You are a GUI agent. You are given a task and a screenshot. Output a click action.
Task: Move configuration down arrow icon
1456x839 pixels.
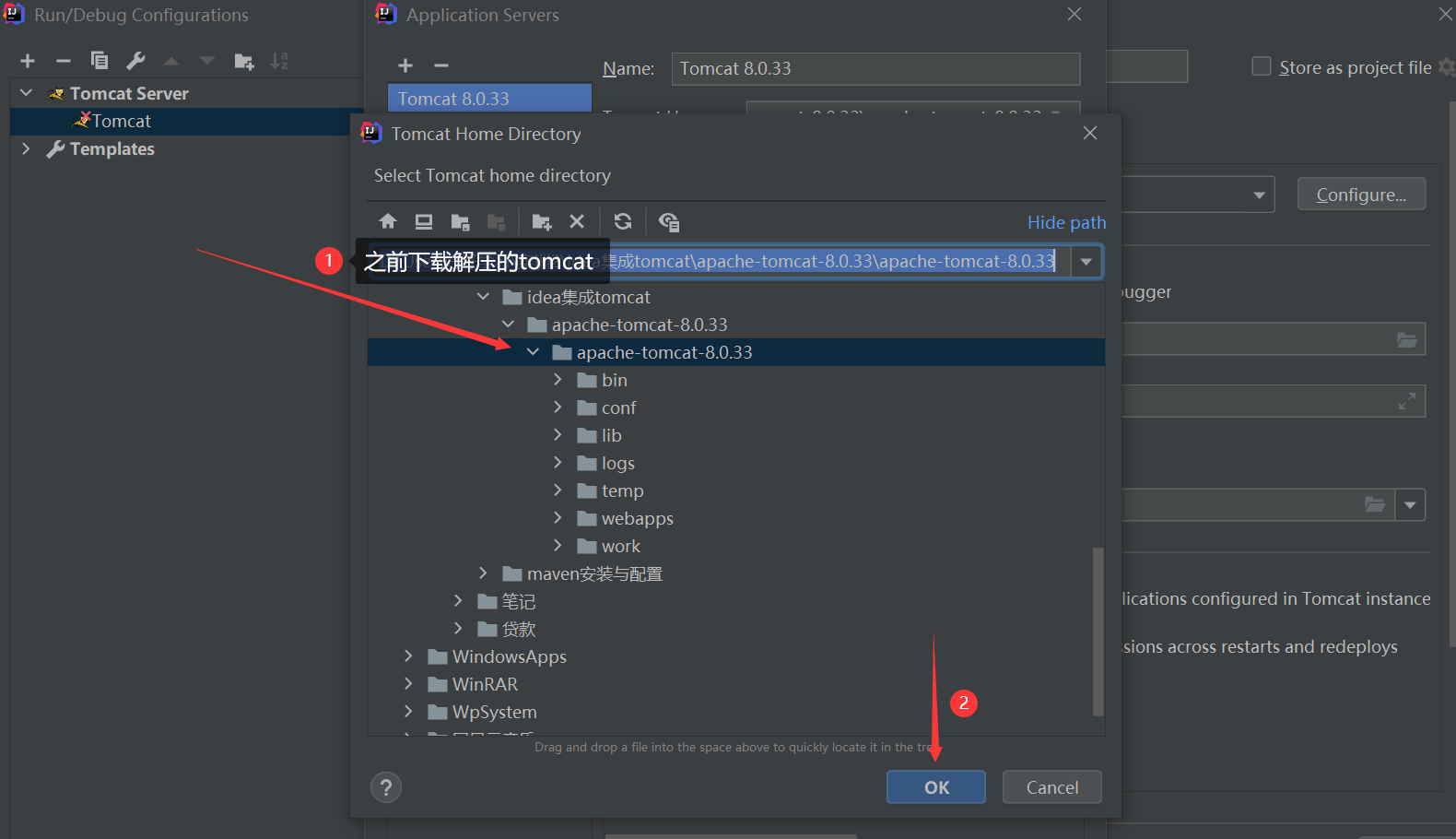[x=207, y=61]
